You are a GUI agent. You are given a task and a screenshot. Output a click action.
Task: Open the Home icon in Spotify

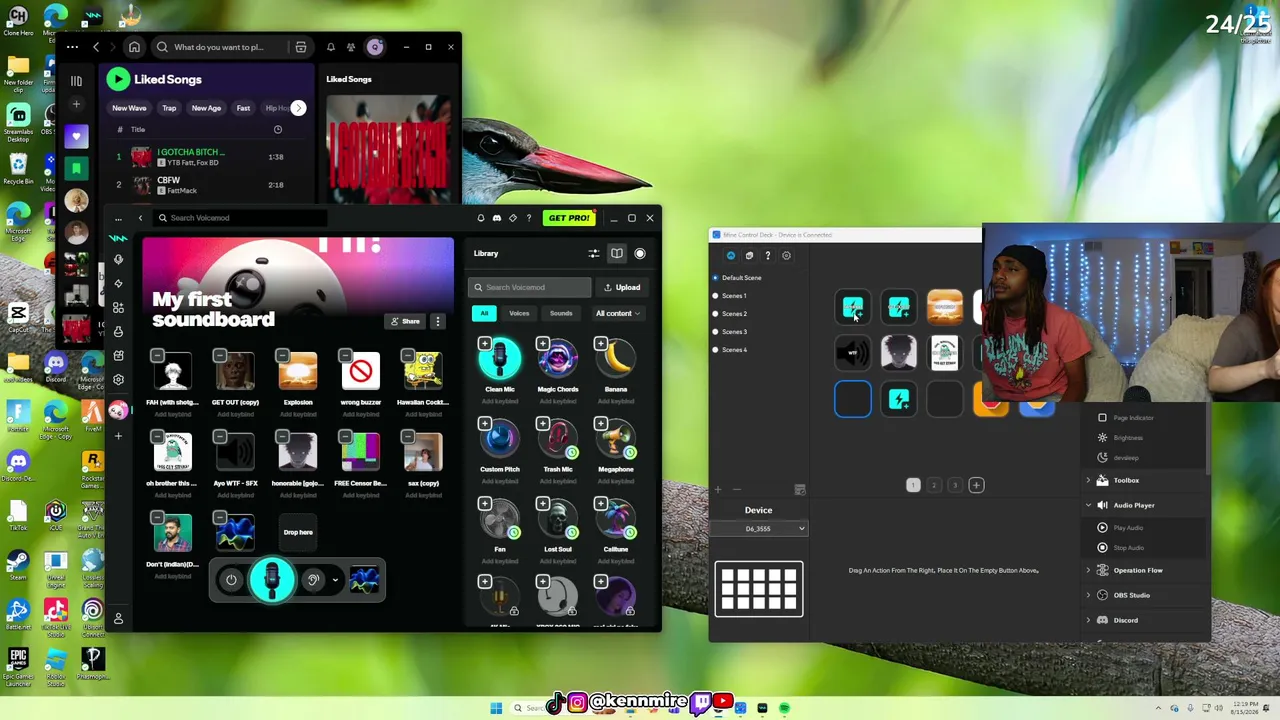click(134, 47)
